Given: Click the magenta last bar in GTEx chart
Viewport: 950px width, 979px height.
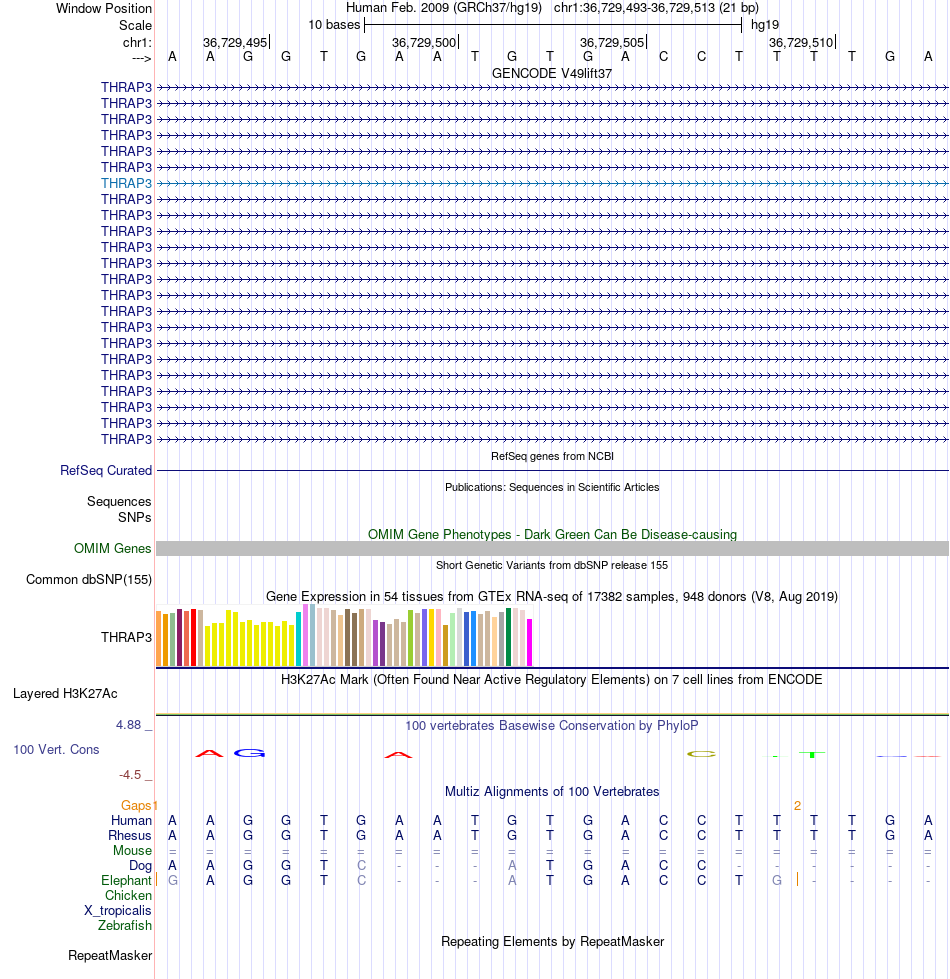Looking at the screenshot, I should click(530, 642).
